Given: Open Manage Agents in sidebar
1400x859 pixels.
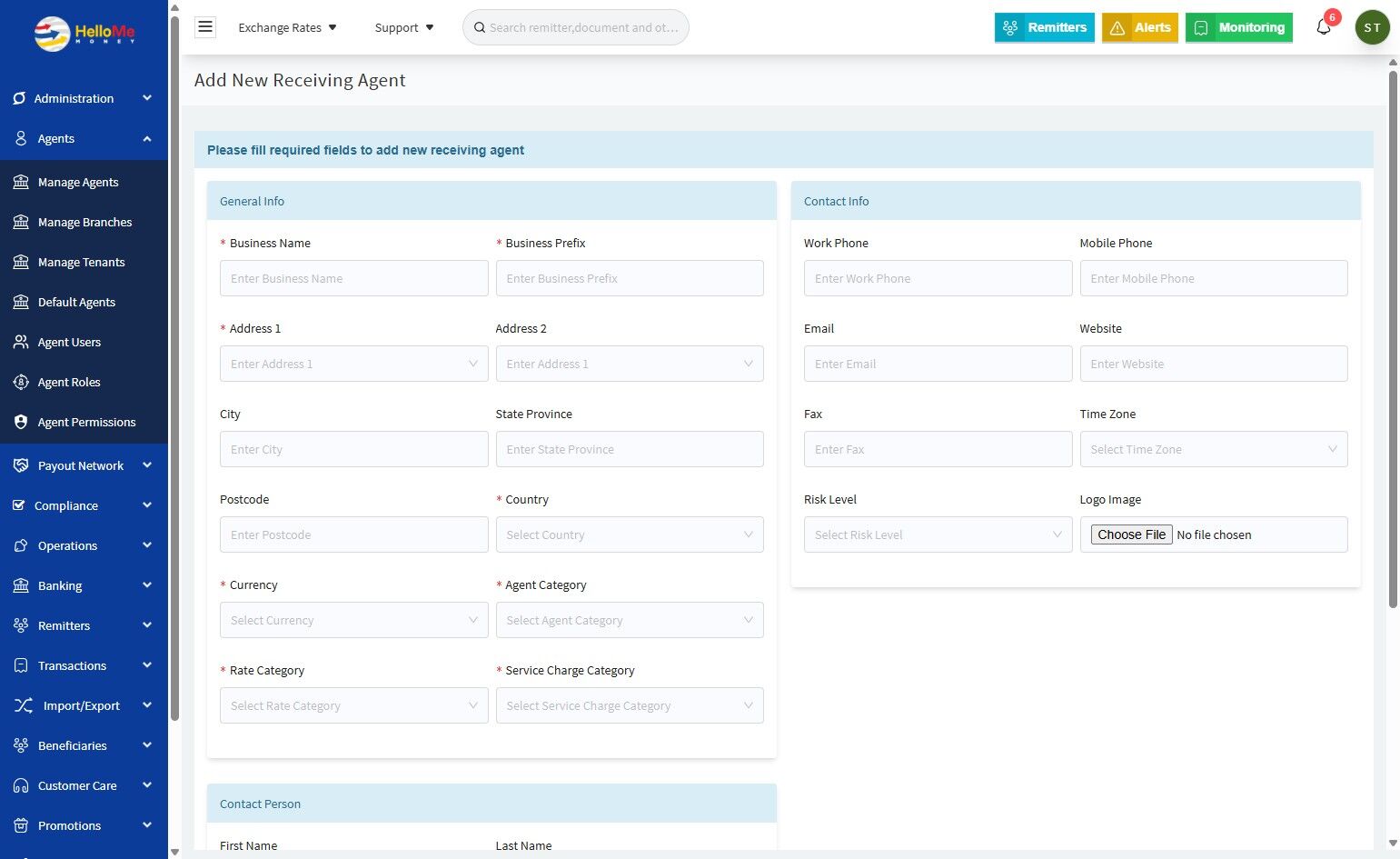Looking at the screenshot, I should coord(84,182).
